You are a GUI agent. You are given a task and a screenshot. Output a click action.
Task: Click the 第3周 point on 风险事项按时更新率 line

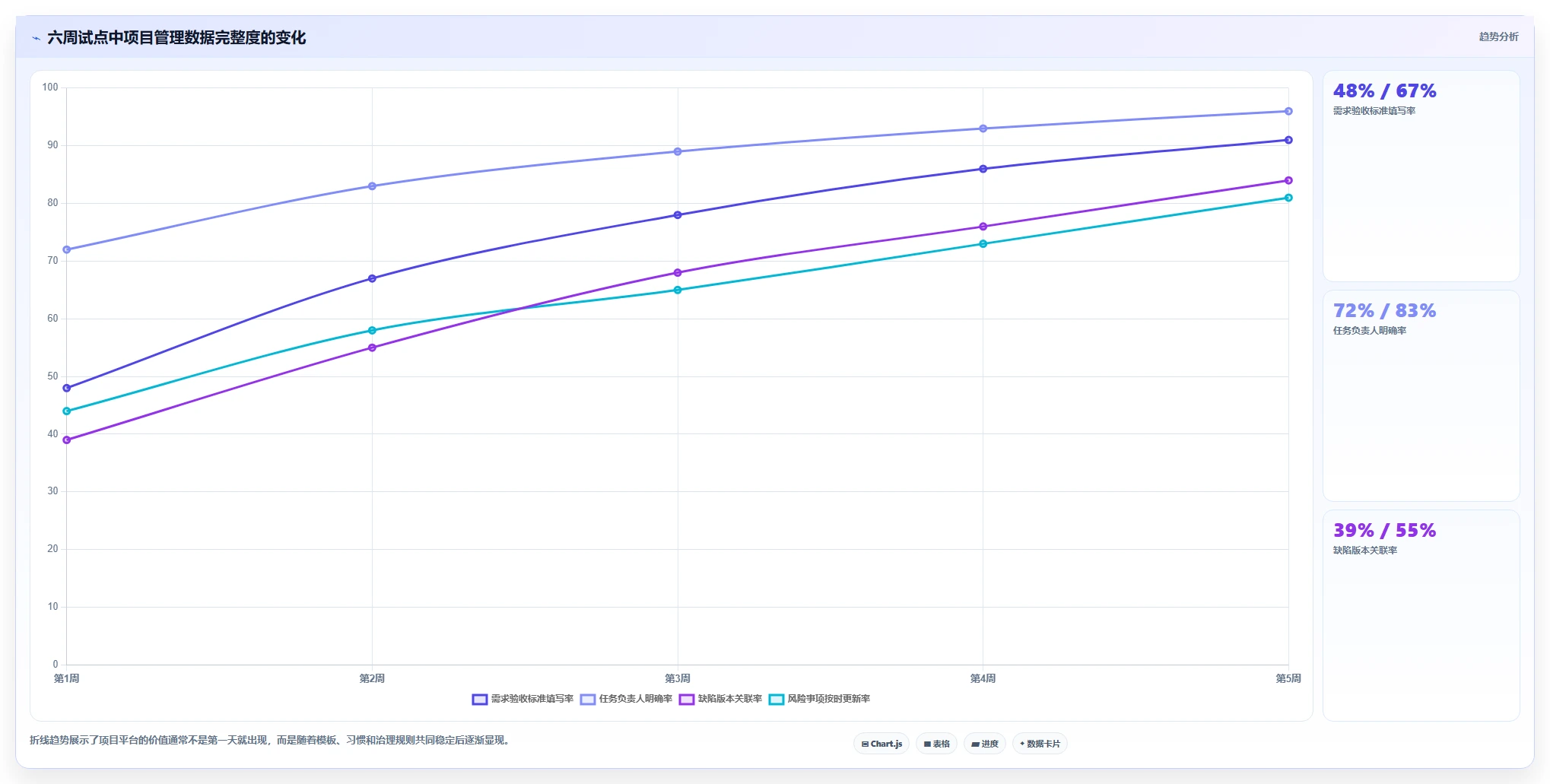(678, 290)
